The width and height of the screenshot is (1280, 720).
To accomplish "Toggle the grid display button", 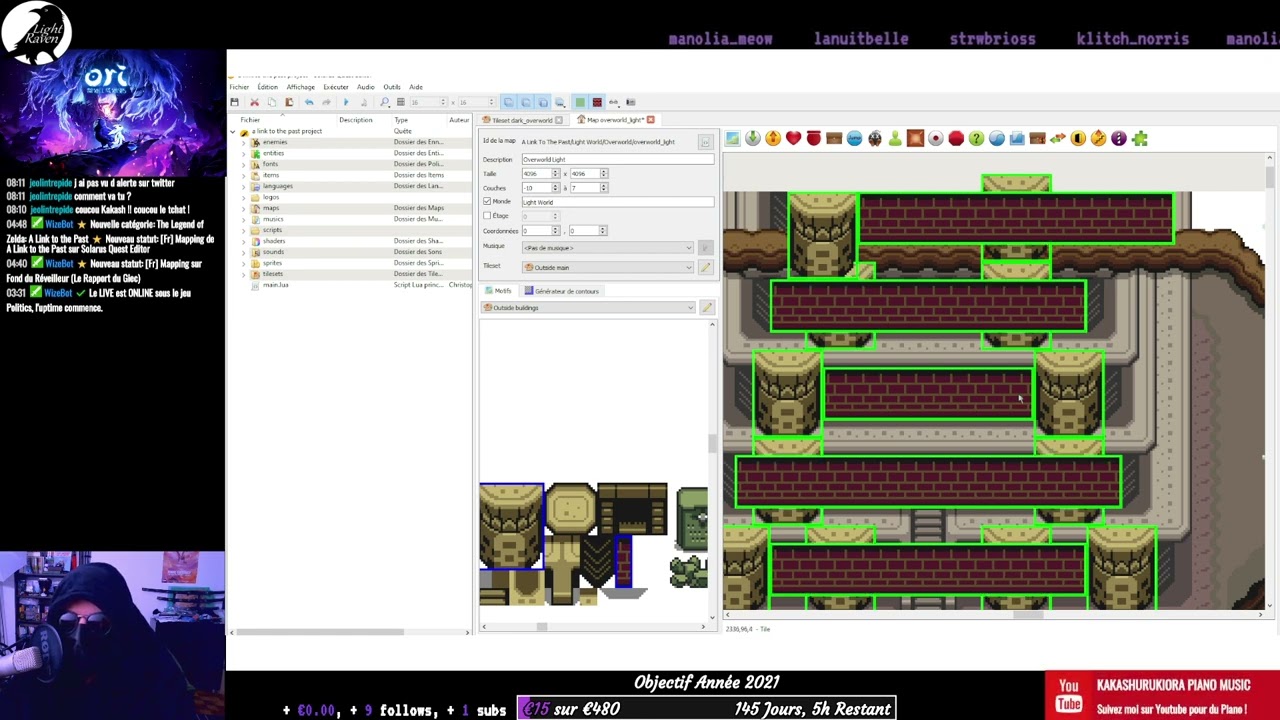I will pyautogui.click(x=401, y=102).
